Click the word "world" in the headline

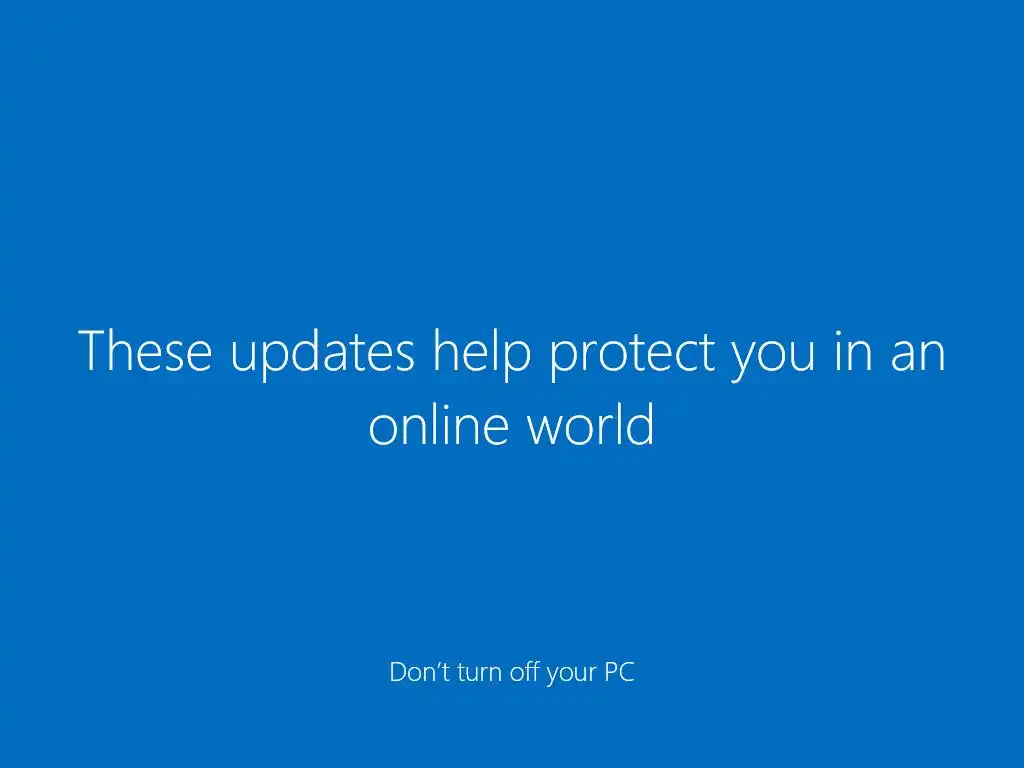(590, 423)
